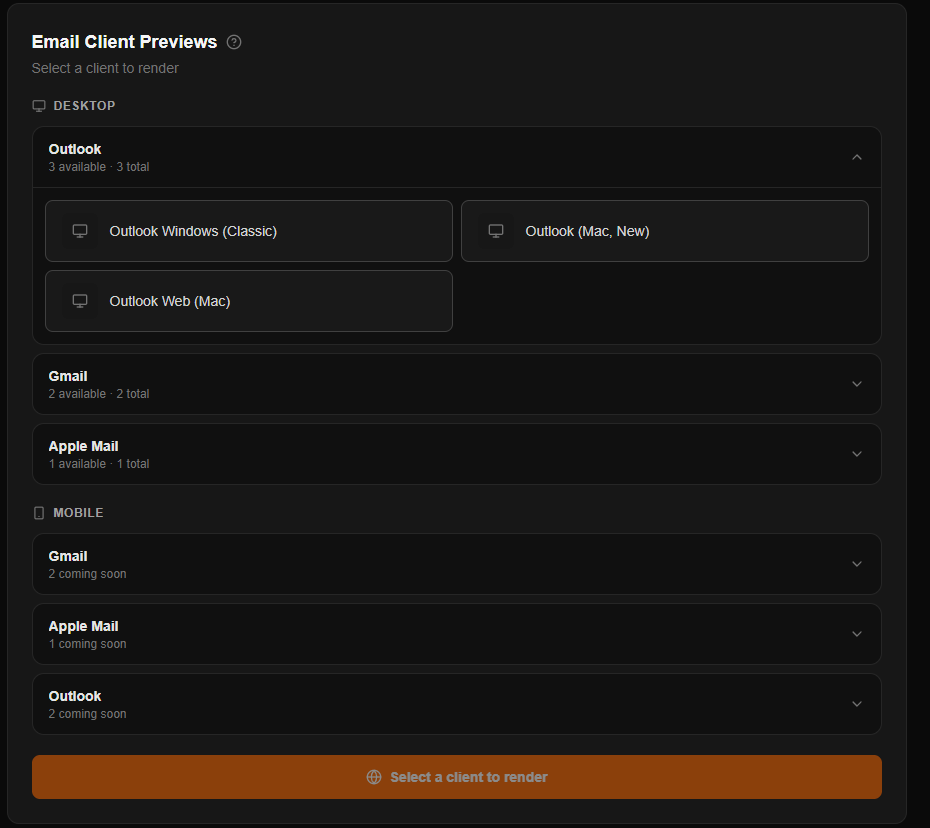Click the '2 available · 2 total' text
This screenshot has width=930, height=828.
[x=99, y=394]
